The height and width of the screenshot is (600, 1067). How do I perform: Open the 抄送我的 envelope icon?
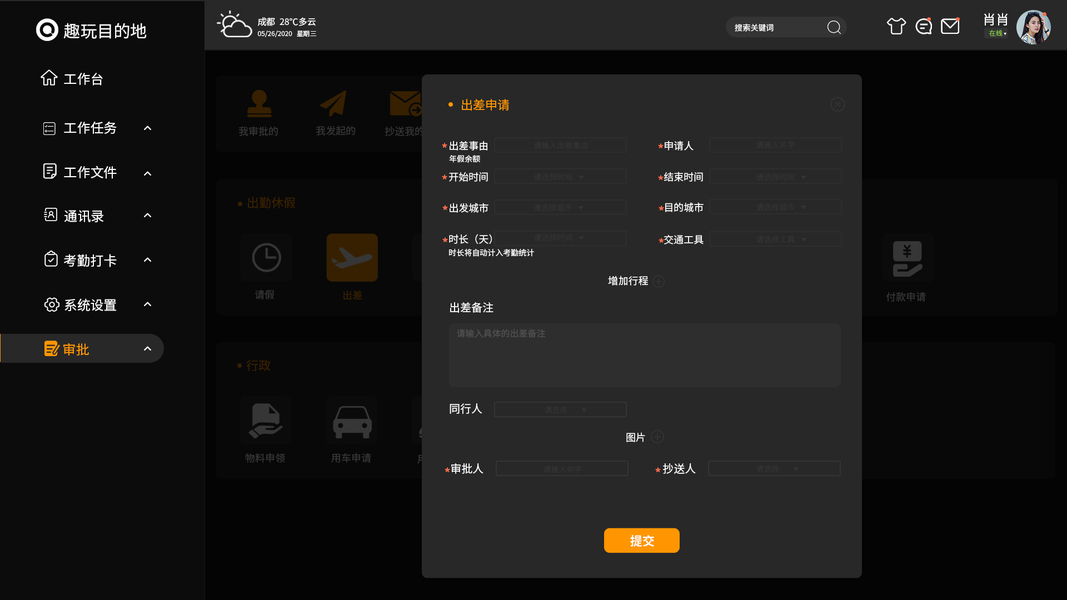405,104
